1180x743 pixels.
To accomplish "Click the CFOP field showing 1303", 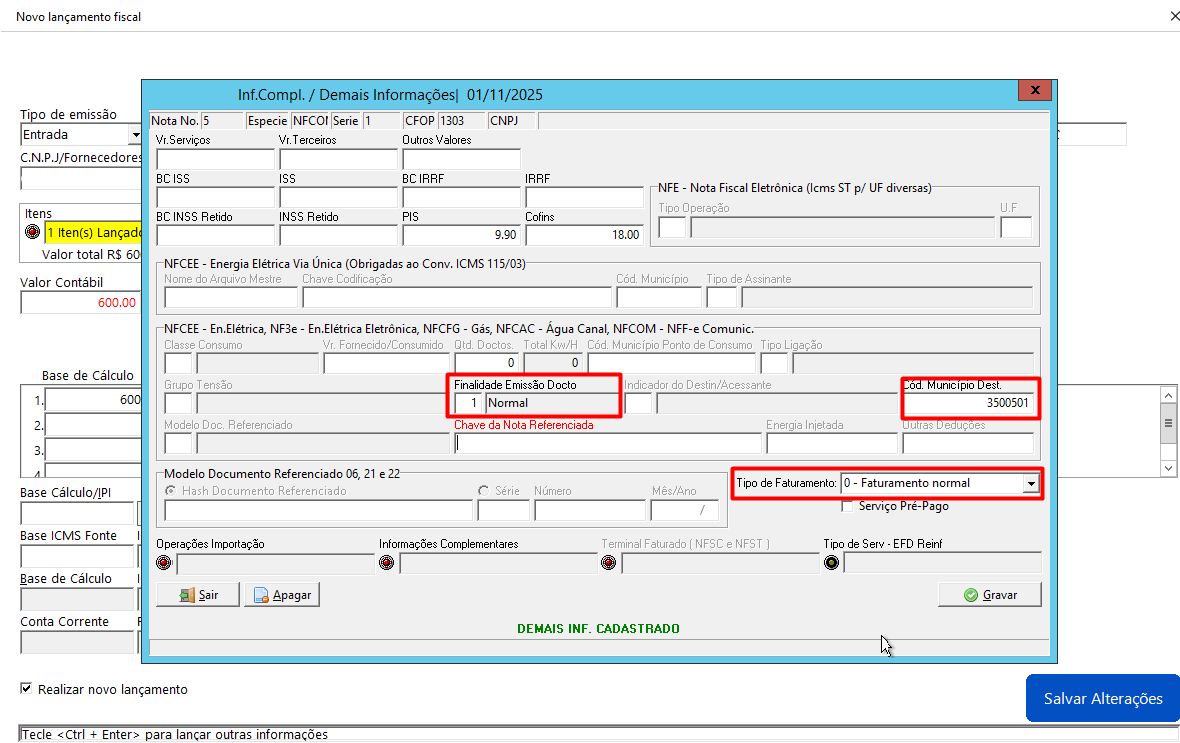I will [x=461, y=120].
